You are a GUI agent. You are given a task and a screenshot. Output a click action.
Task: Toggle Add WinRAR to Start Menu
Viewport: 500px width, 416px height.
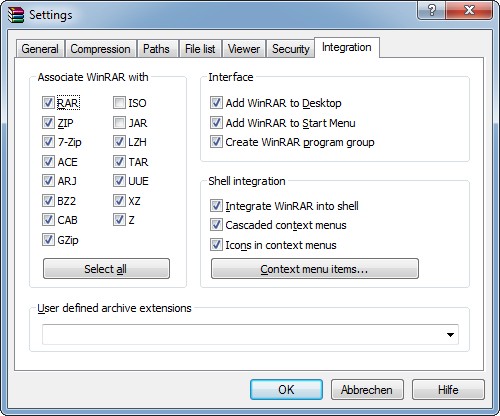pyautogui.click(x=216, y=123)
